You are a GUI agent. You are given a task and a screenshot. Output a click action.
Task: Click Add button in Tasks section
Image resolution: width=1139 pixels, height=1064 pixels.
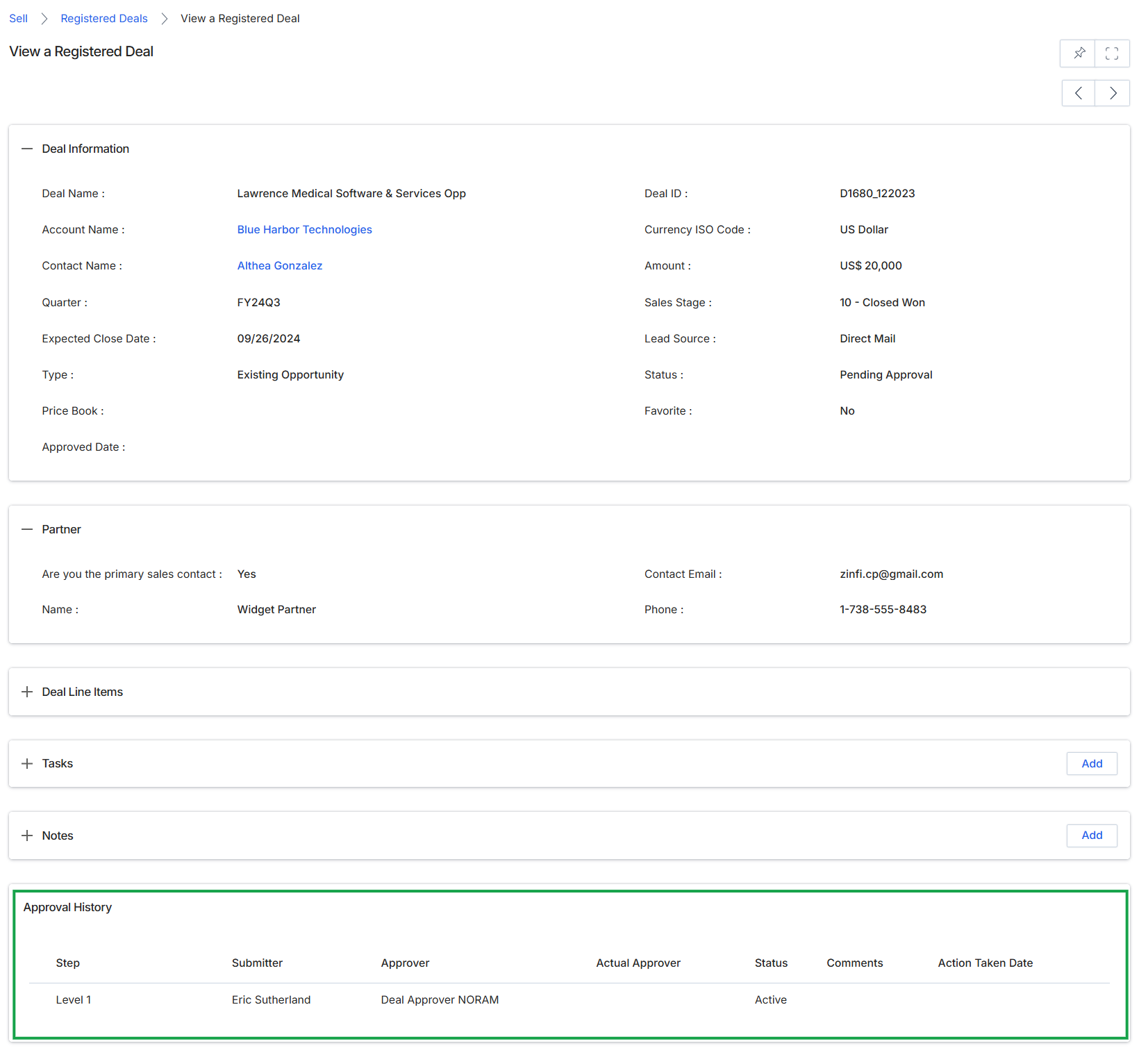click(x=1092, y=763)
